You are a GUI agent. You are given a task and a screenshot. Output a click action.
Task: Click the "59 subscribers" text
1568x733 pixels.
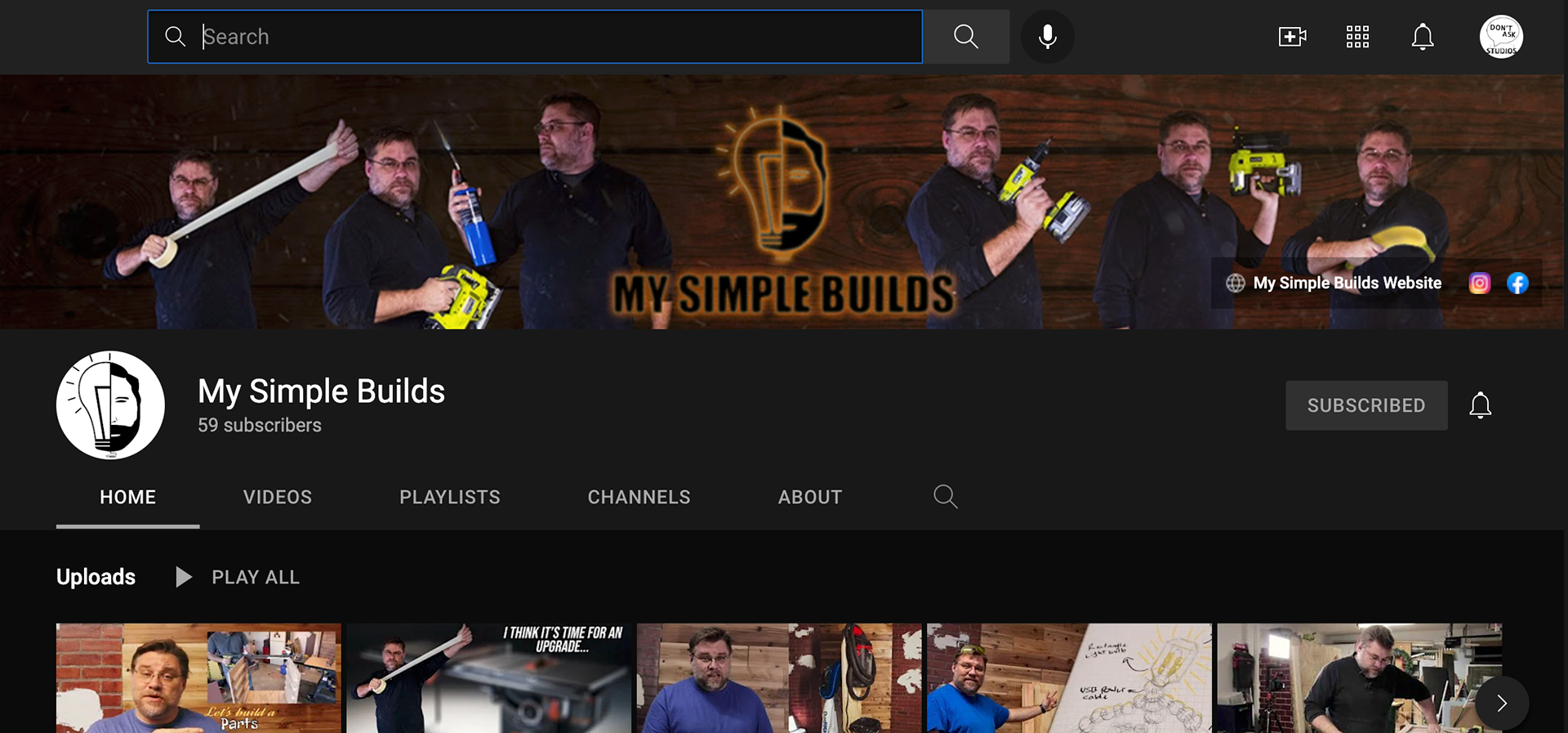point(260,425)
